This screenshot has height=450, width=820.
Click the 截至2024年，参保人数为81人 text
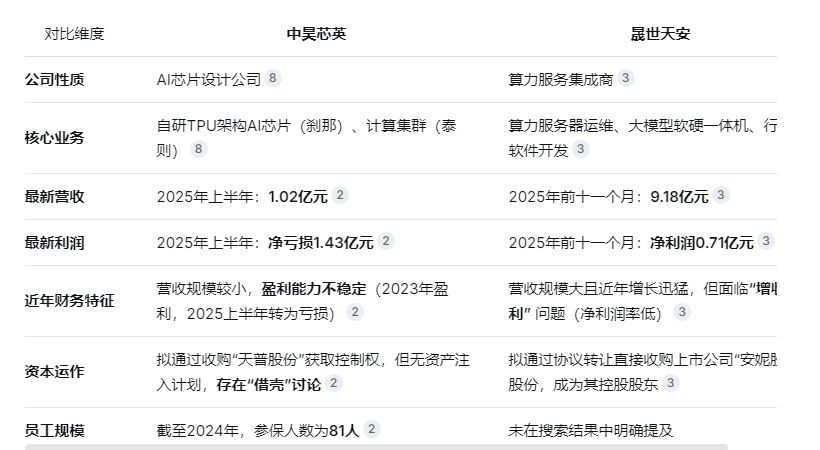click(258, 431)
